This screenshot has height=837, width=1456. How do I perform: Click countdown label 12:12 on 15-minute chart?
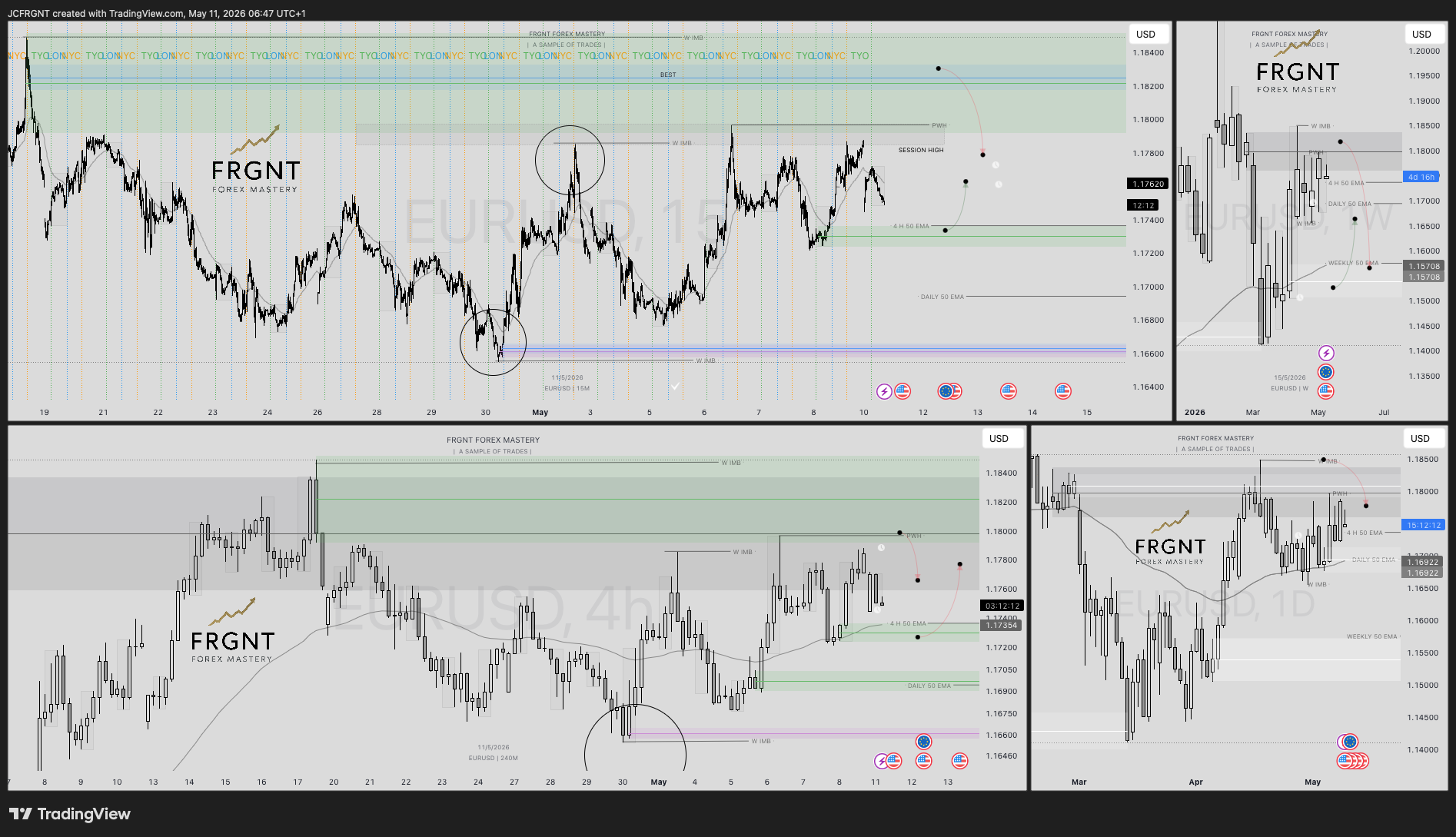tap(1144, 205)
